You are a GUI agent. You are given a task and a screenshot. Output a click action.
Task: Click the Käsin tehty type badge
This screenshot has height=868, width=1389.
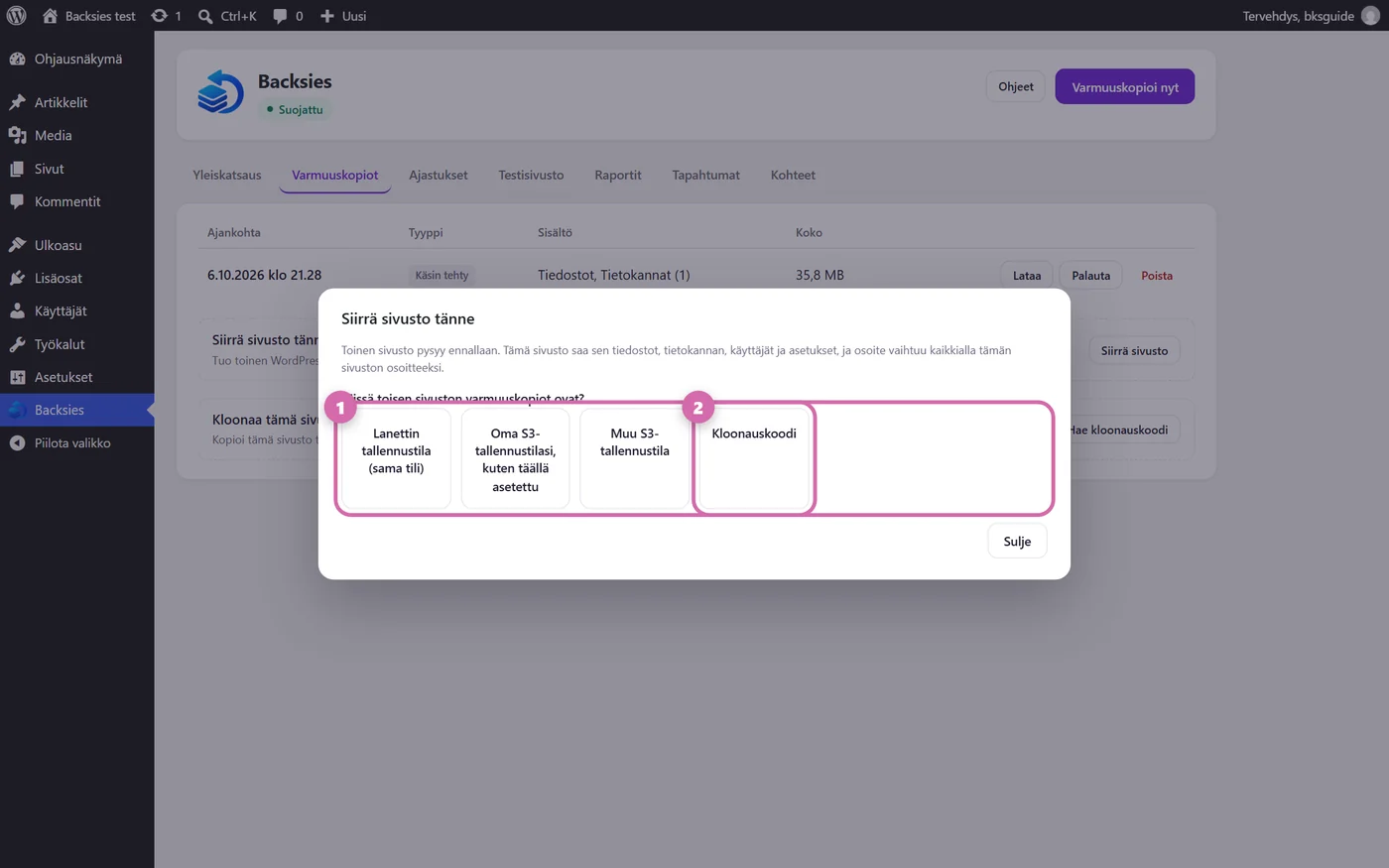pyautogui.click(x=442, y=275)
